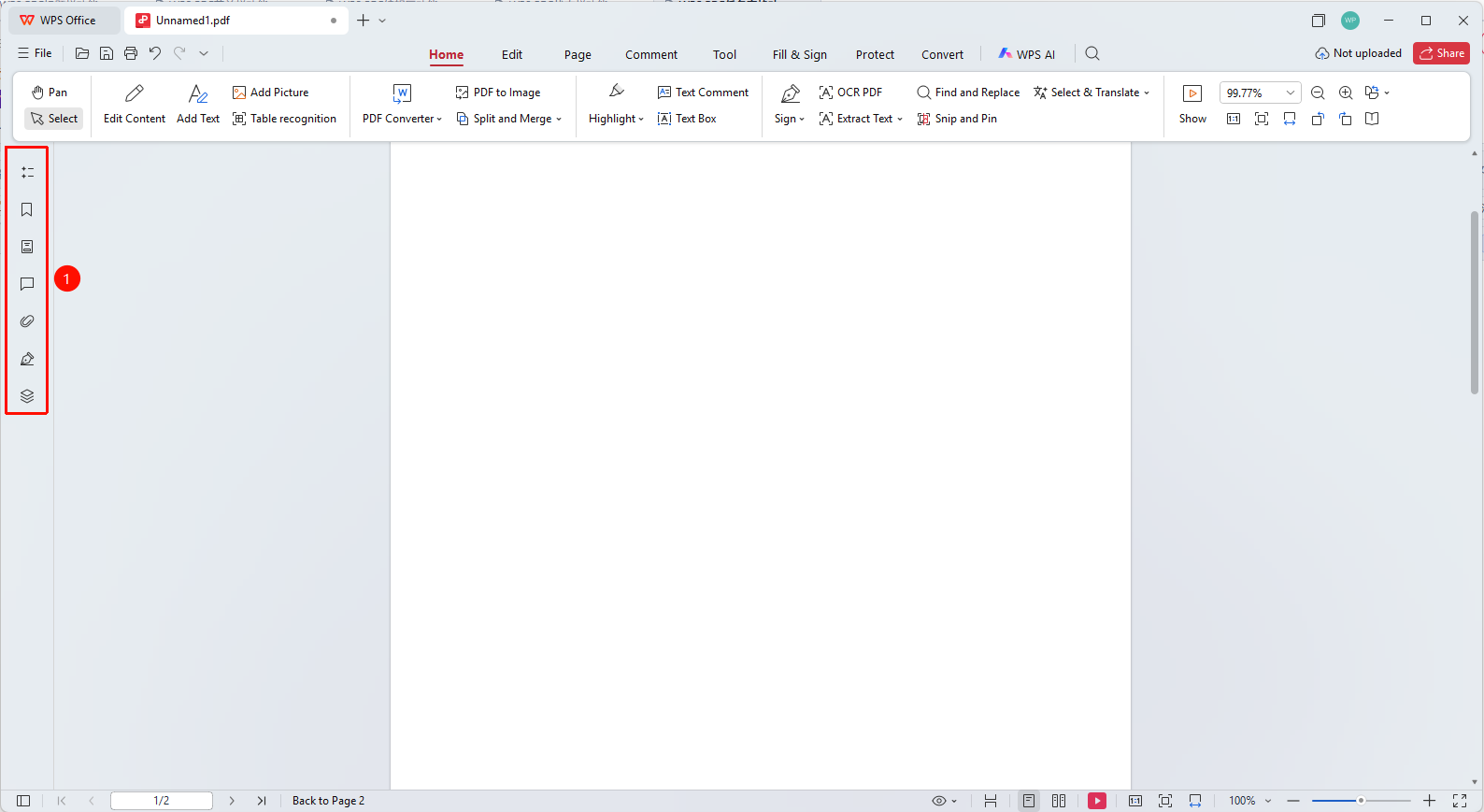1484x812 pixels.
Task: Go to the Protect ribbon tab
Action: [x=875, y=54]
